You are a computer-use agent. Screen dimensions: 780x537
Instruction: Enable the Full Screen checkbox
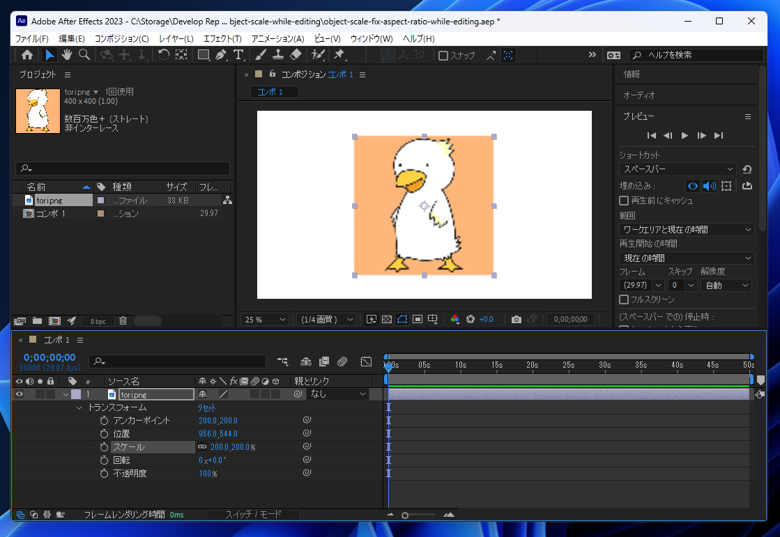[624, 299]
